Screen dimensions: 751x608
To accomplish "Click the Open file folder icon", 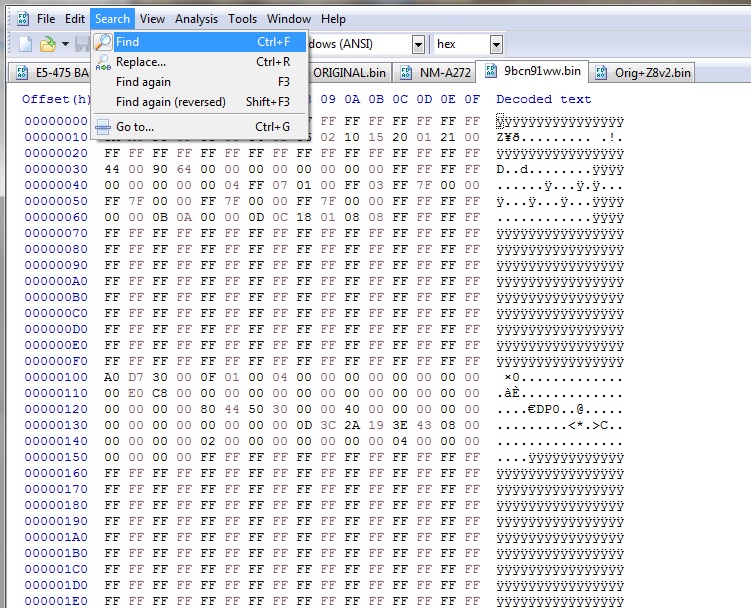I will 47,44.
